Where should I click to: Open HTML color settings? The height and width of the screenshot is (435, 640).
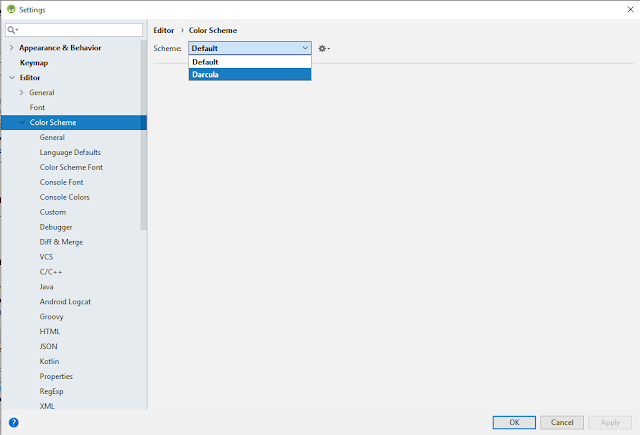[x=50, y=331]
